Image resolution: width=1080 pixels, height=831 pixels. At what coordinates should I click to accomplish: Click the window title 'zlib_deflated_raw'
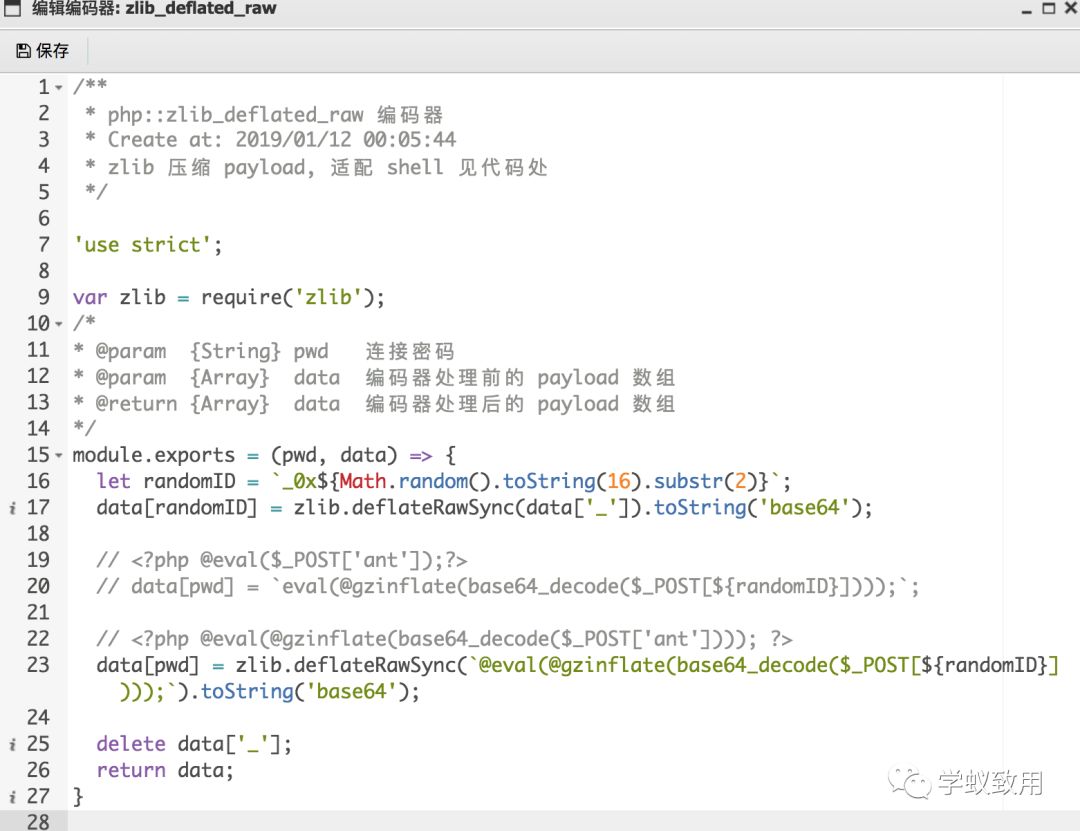[x=200, y=8]
